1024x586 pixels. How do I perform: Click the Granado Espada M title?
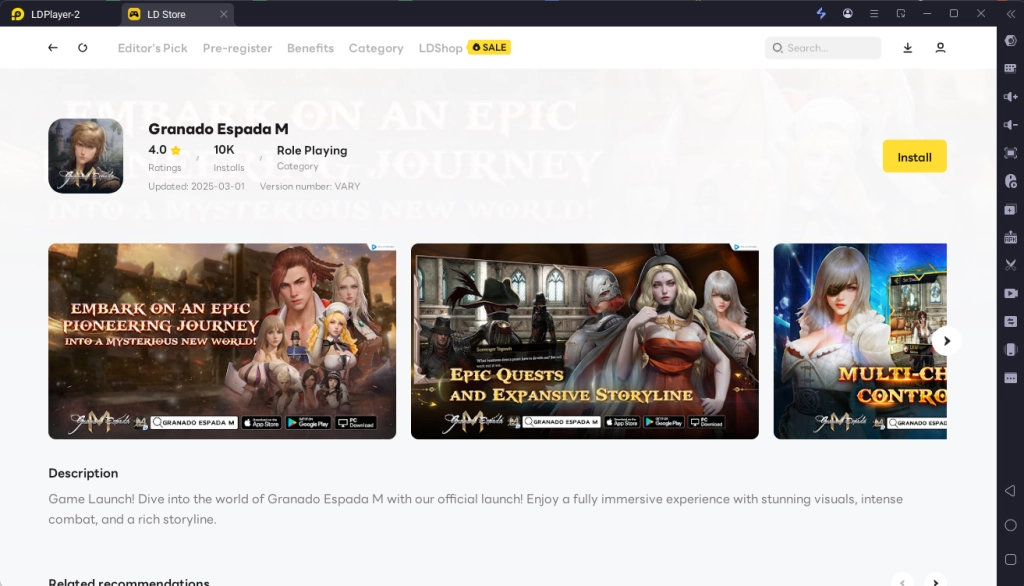218,129
